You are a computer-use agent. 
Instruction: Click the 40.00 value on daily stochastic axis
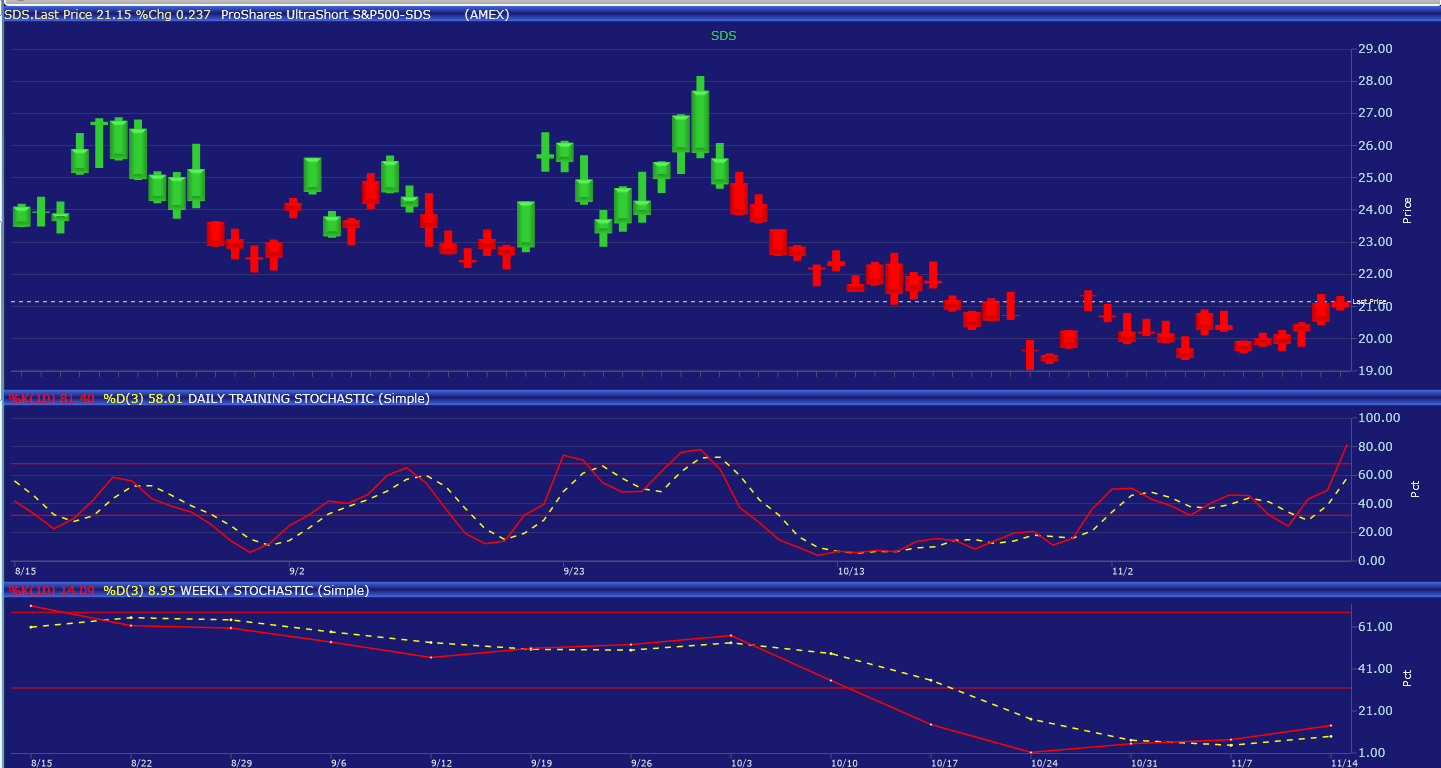click(x=1375, y=503)
